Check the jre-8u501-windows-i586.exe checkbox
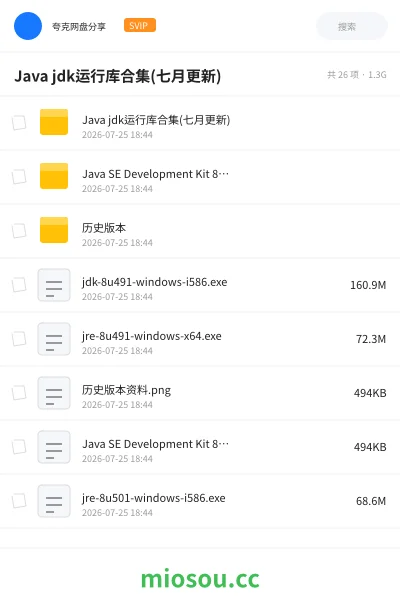Viewport: 400px width, 600px height. tap(19, 501)
